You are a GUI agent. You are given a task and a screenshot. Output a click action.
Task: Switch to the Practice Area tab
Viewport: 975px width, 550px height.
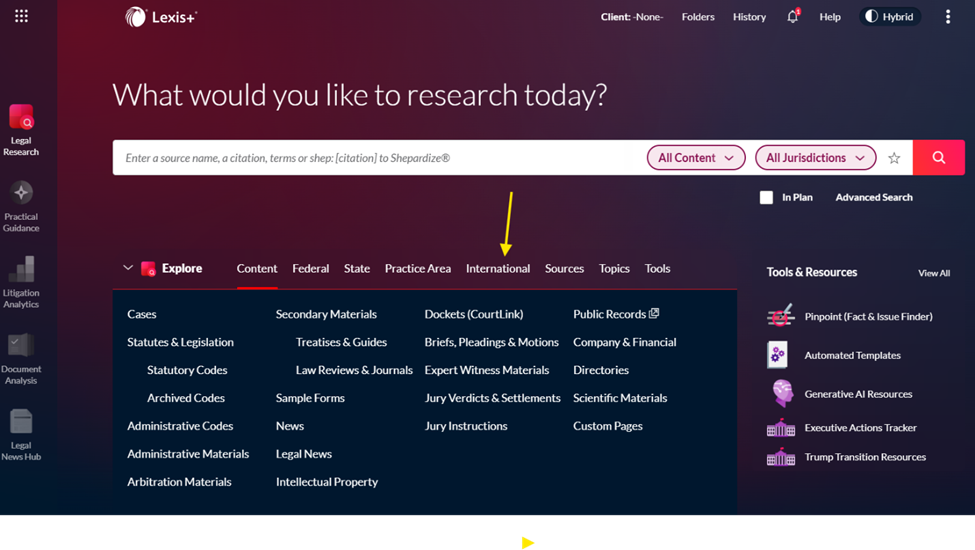(418, 268)
